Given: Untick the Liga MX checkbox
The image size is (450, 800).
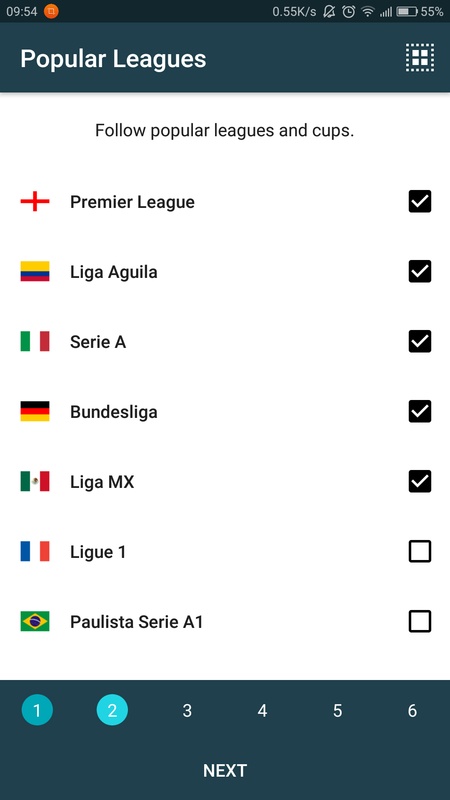Looking at the screenshot, I should (x=420, y=482).
